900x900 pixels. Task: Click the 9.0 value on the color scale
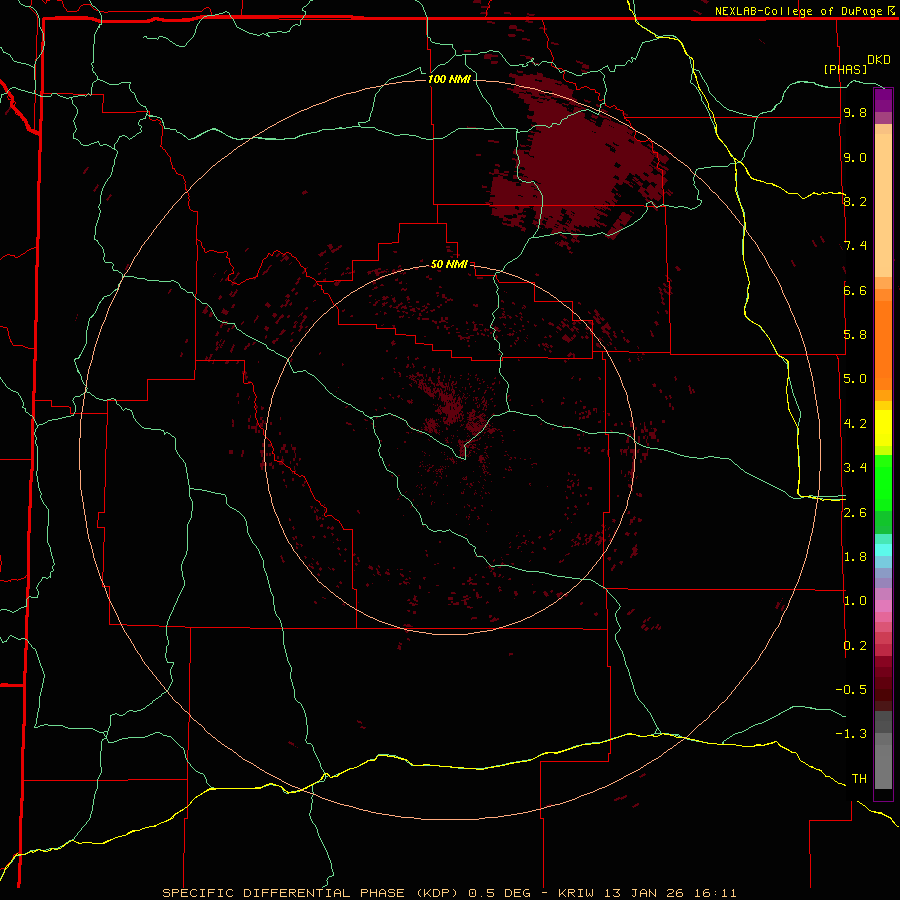(855, 157)
